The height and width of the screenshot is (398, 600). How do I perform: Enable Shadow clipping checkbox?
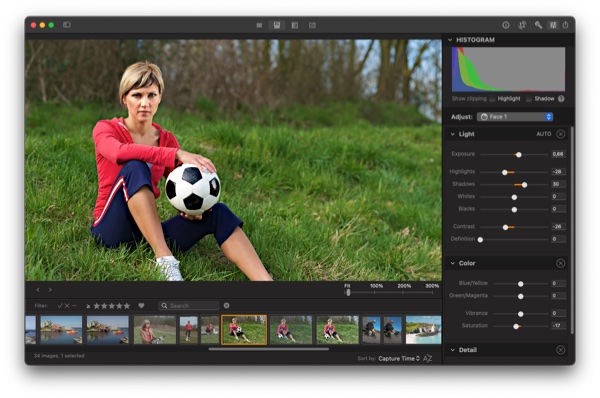[x=528, y=99]
